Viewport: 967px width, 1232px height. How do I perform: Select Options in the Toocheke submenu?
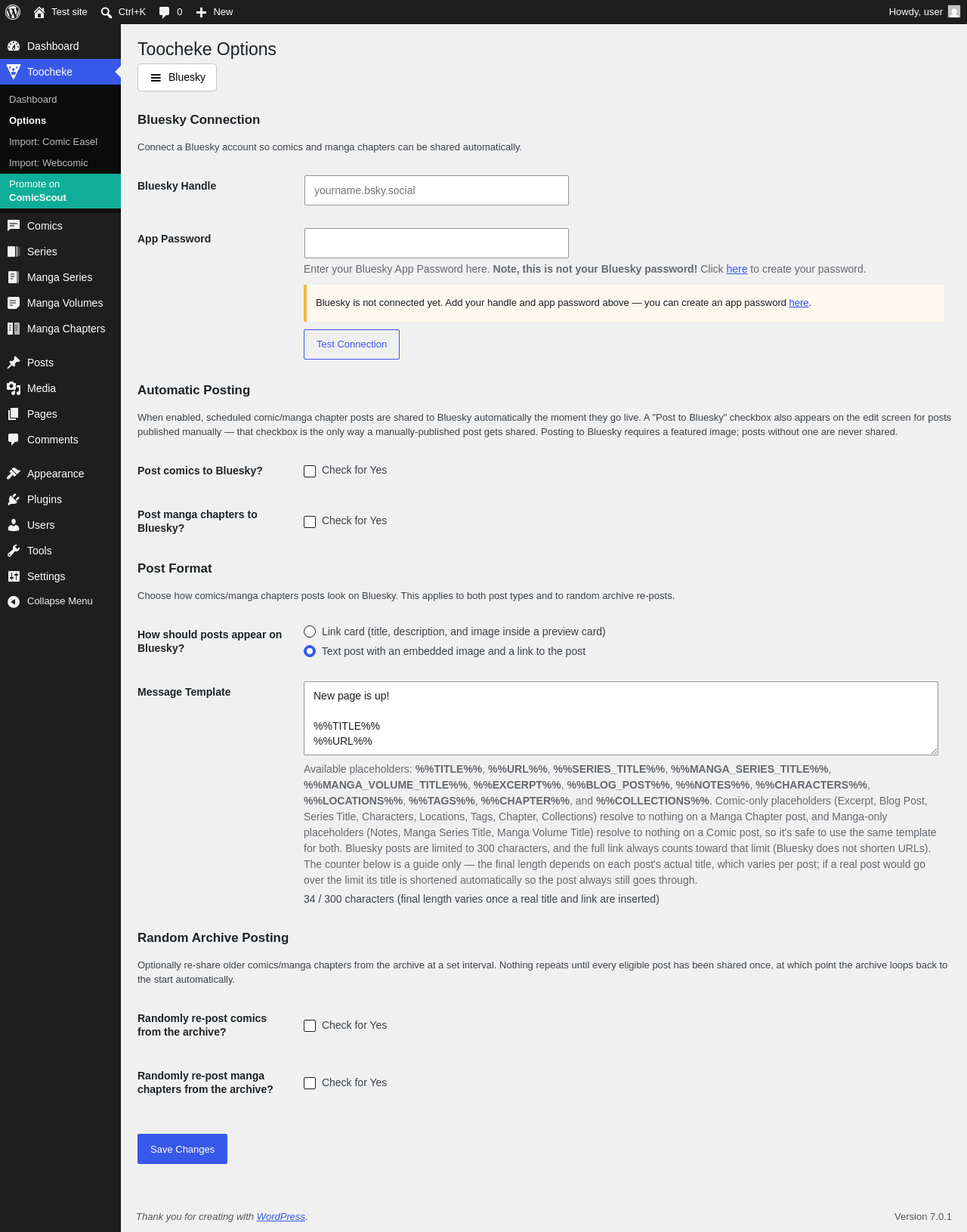pyautogui.click(x=28, y=121)
